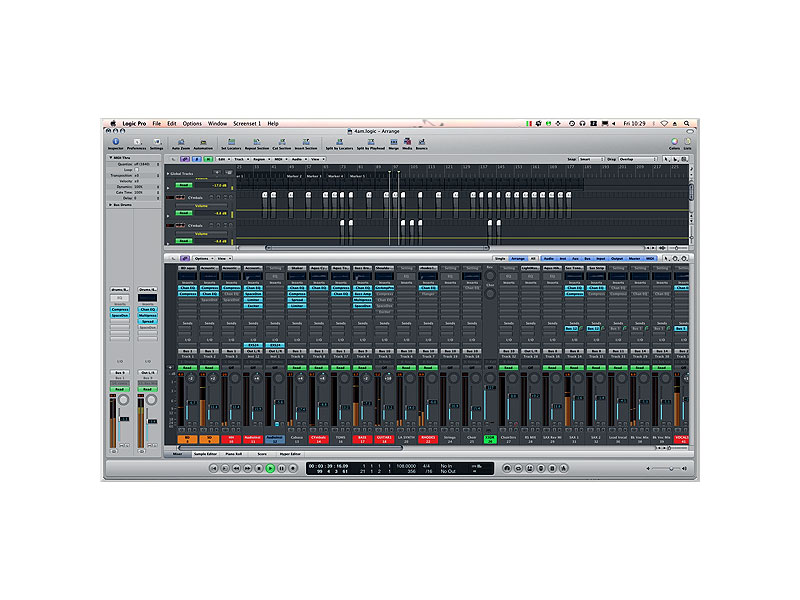This screenshot has width=800, height=600.
Task: Click the Rewind transport button
Action: click(x=236, y=468)
